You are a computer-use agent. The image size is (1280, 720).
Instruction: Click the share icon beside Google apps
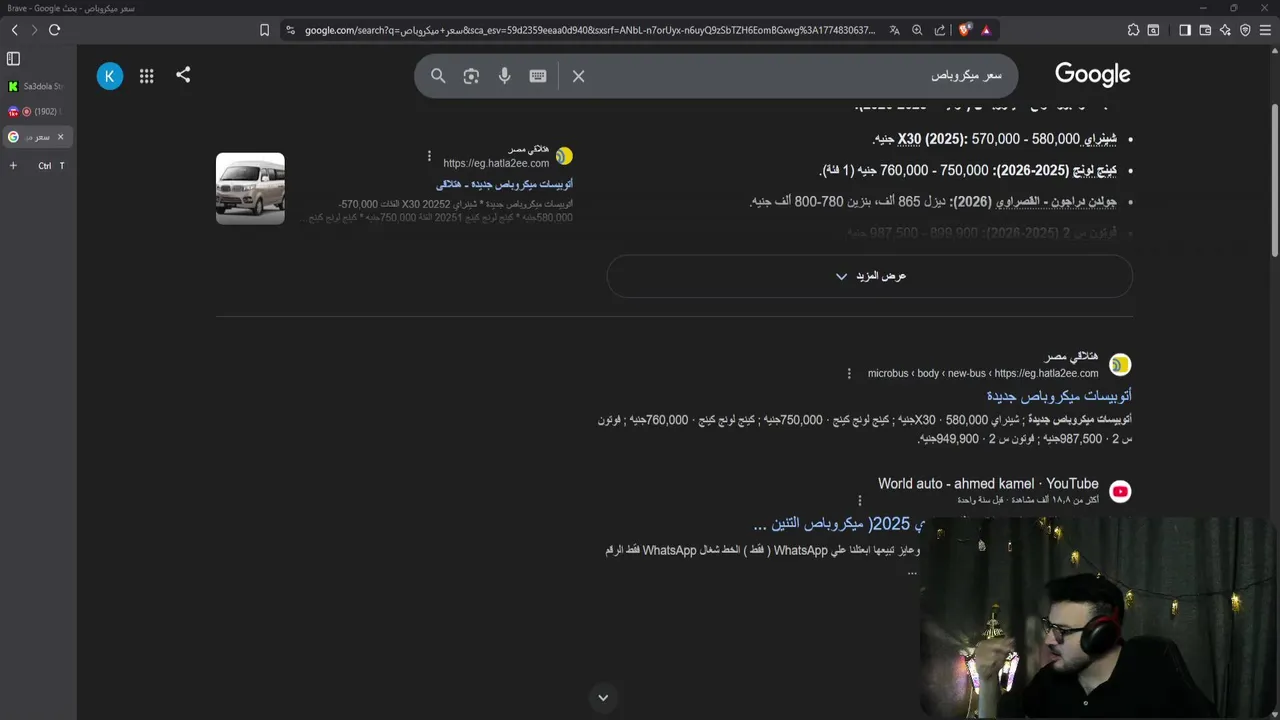(x=183, y=75)
